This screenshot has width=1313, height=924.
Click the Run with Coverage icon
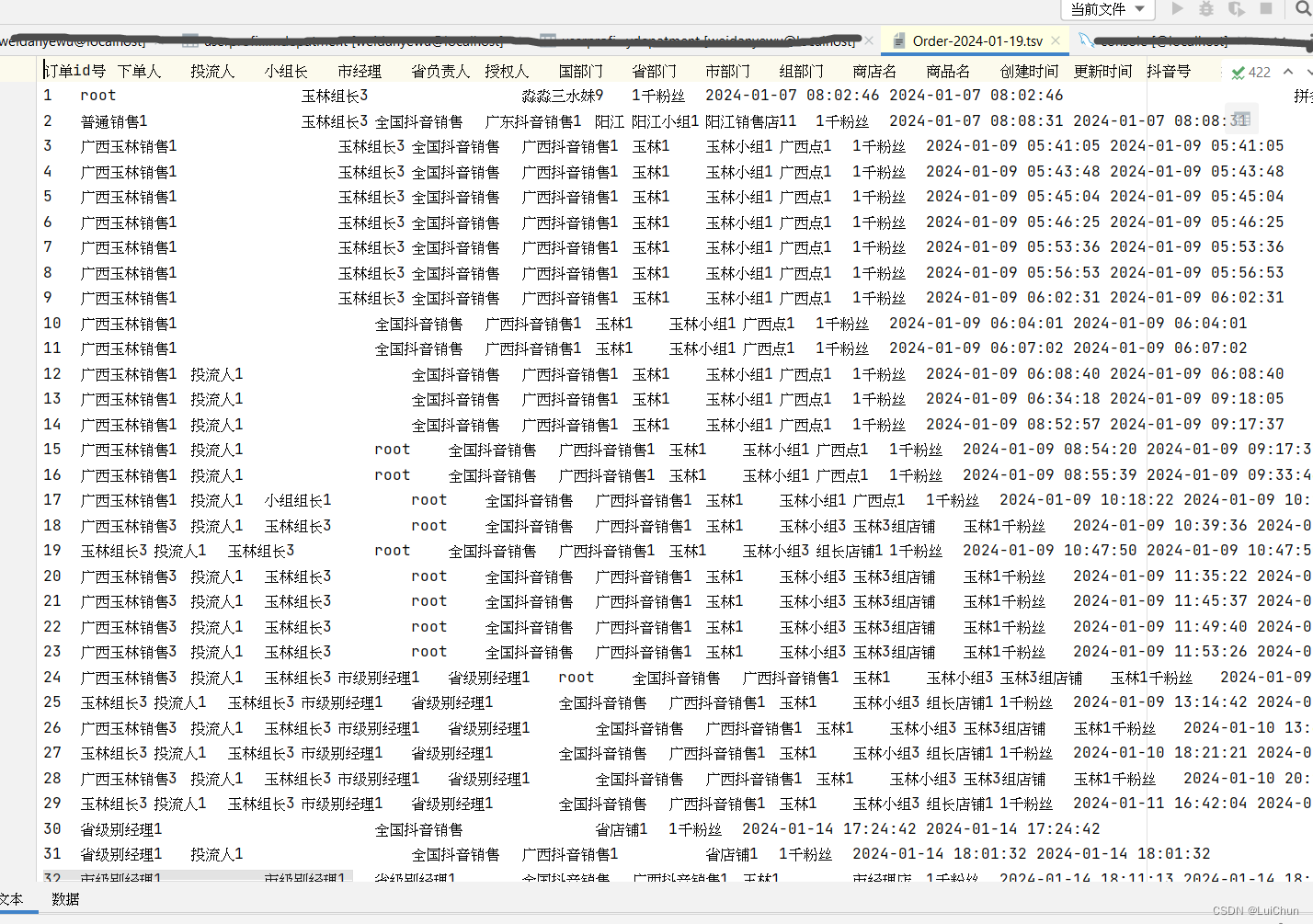coord(1236,10)
